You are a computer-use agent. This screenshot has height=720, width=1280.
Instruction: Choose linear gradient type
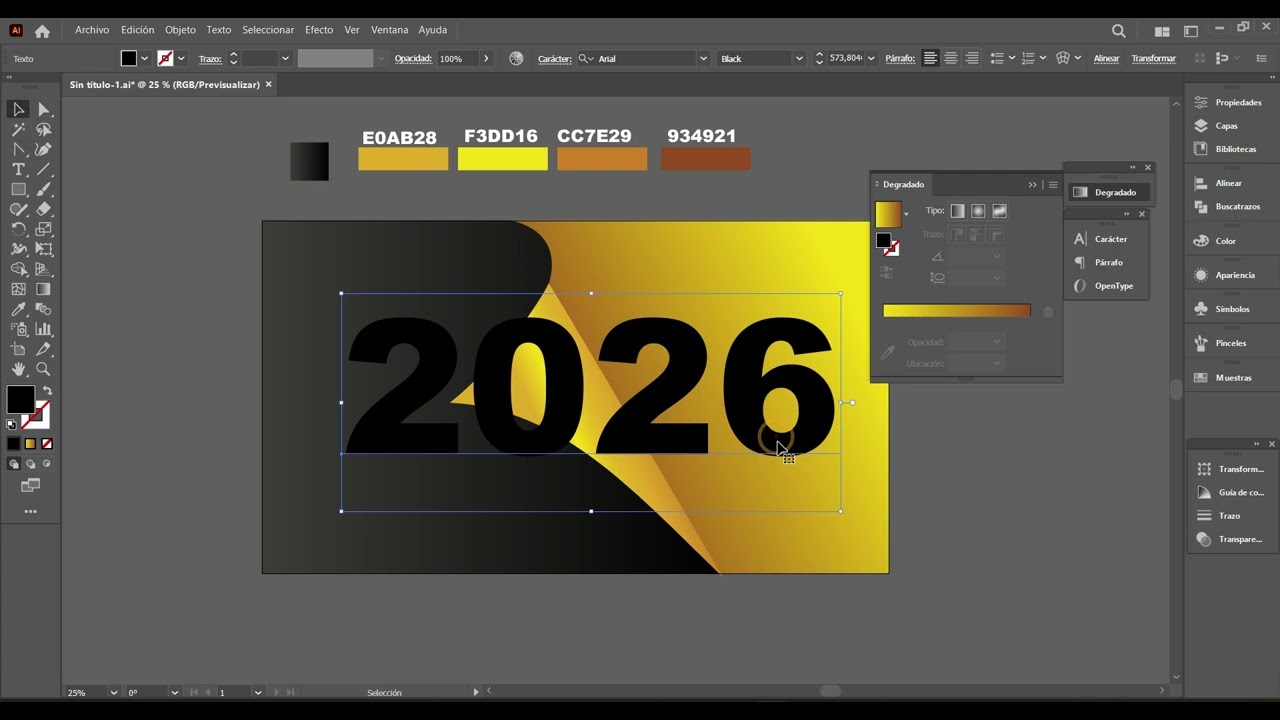tap(957, 211)
